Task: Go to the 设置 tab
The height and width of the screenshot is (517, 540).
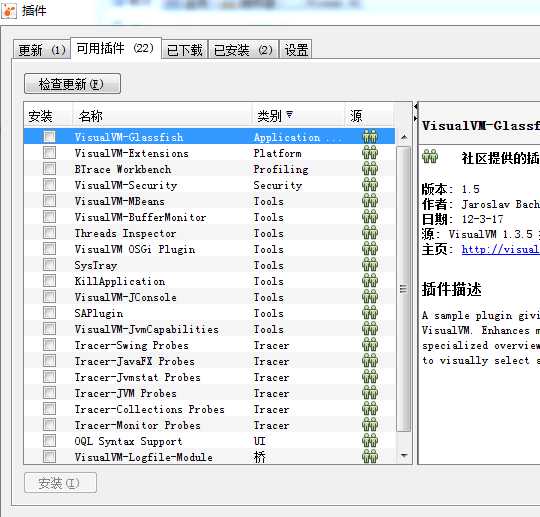Action: pos(296,50)
